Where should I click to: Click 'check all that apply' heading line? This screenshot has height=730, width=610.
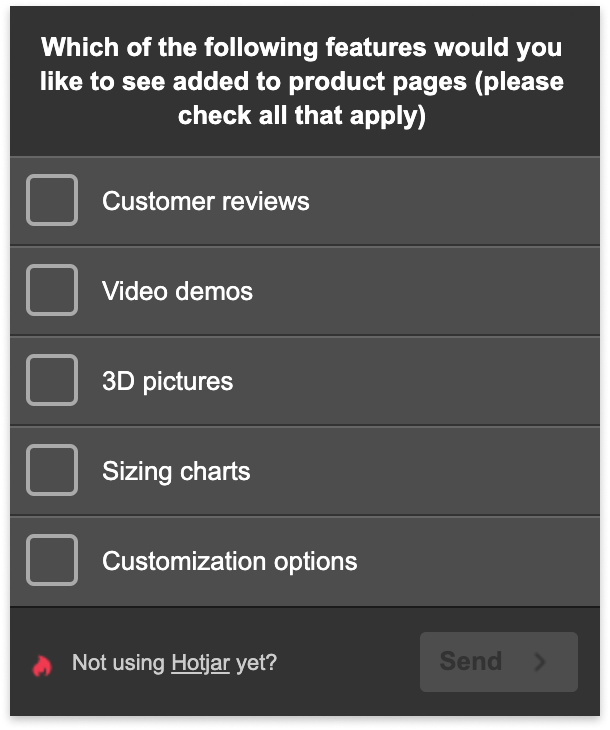[x=302, y=115]
